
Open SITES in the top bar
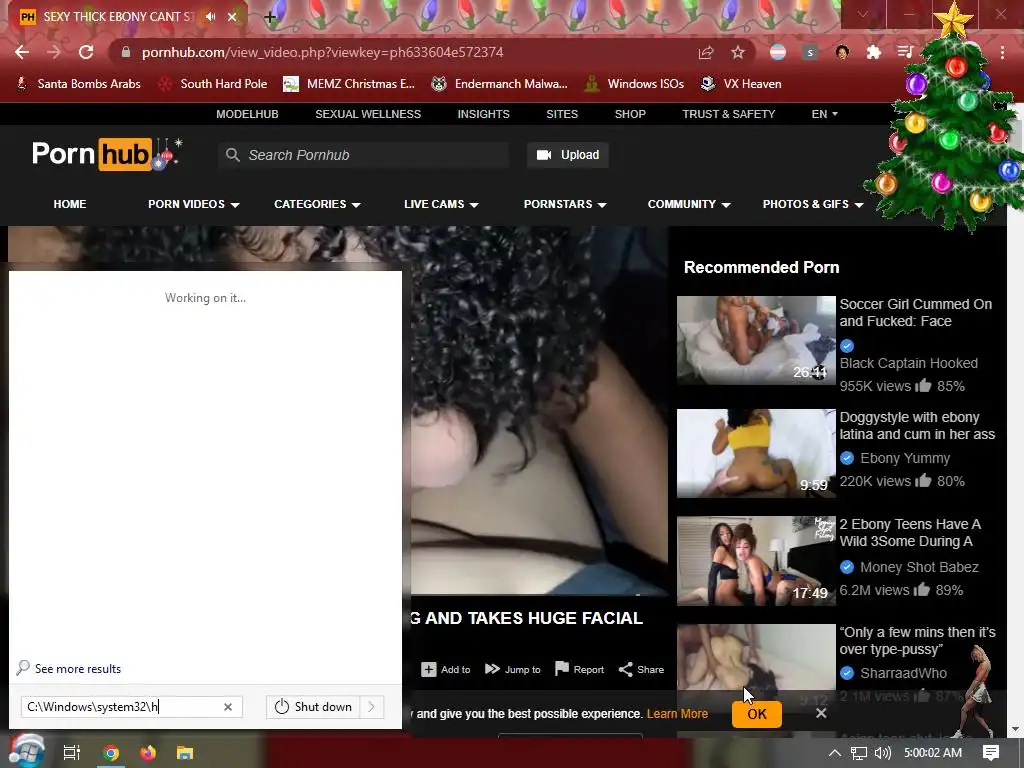562,114
